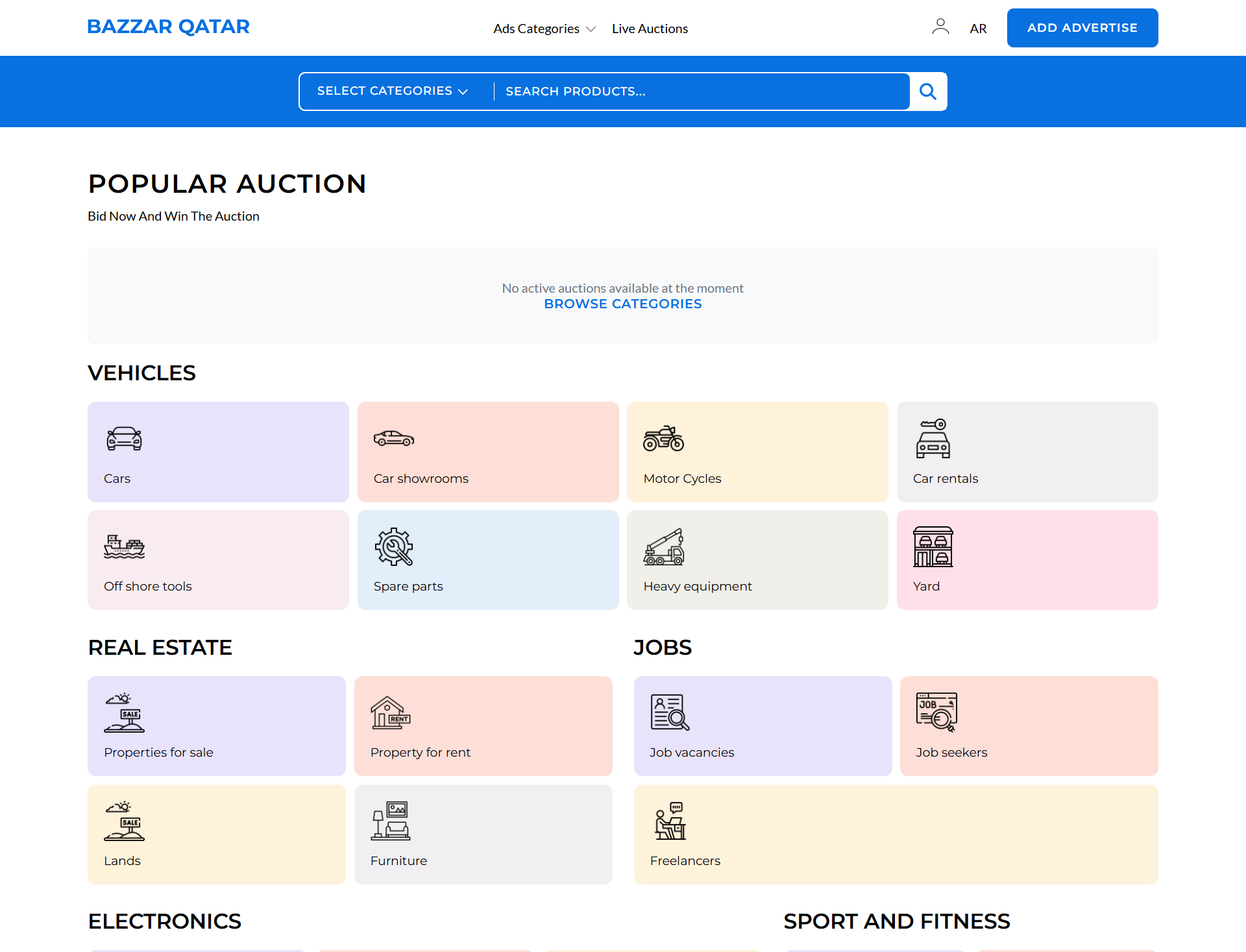
Task: Click the Heavy equipment crane icon
Action: tap(663, 546)
